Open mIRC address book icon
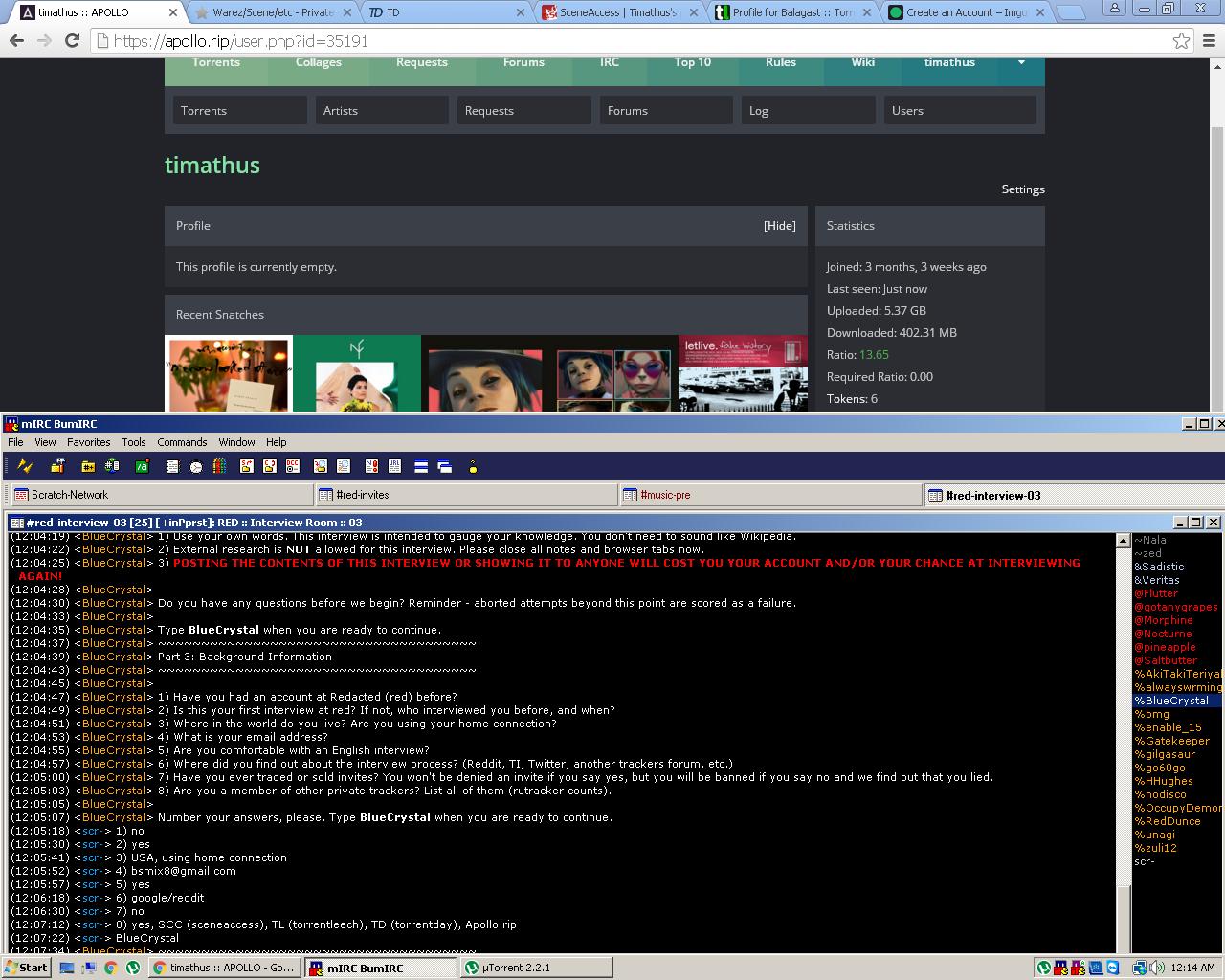This screenshot has width=1225, height=980. 173,466
